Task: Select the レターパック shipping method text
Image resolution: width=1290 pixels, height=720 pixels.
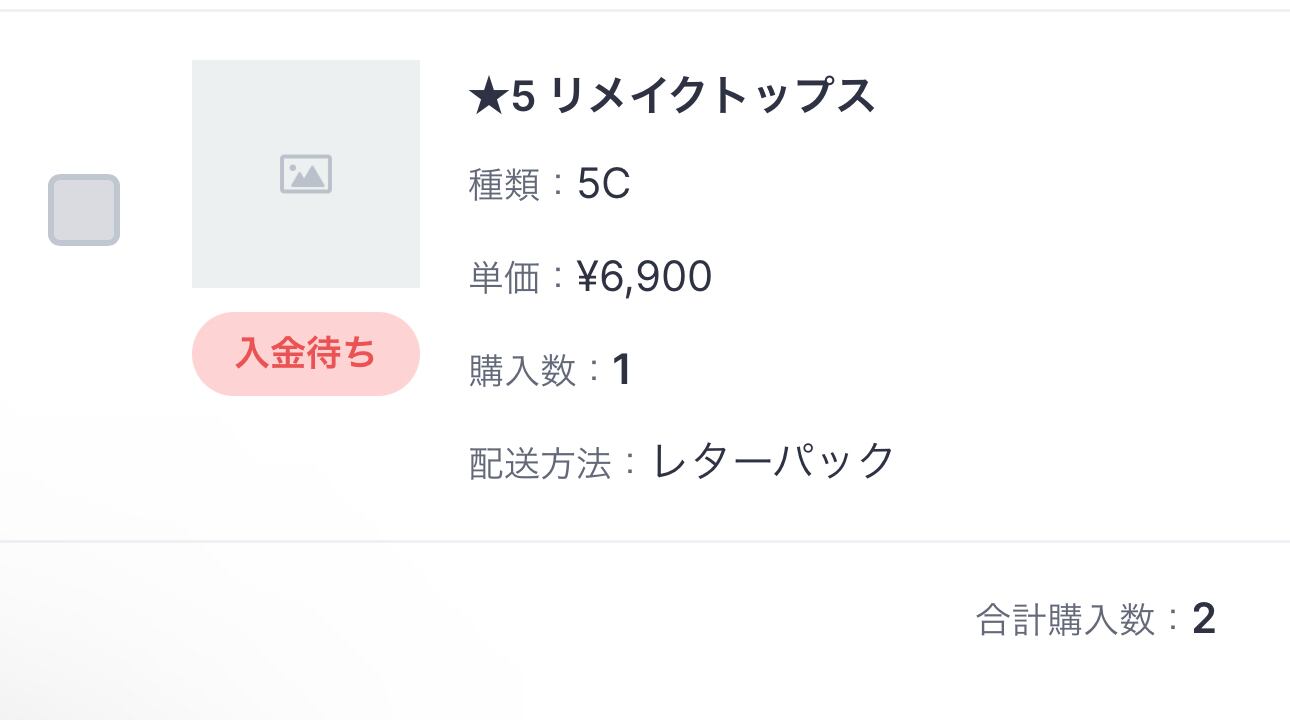Action: click(x=774, y=461)
